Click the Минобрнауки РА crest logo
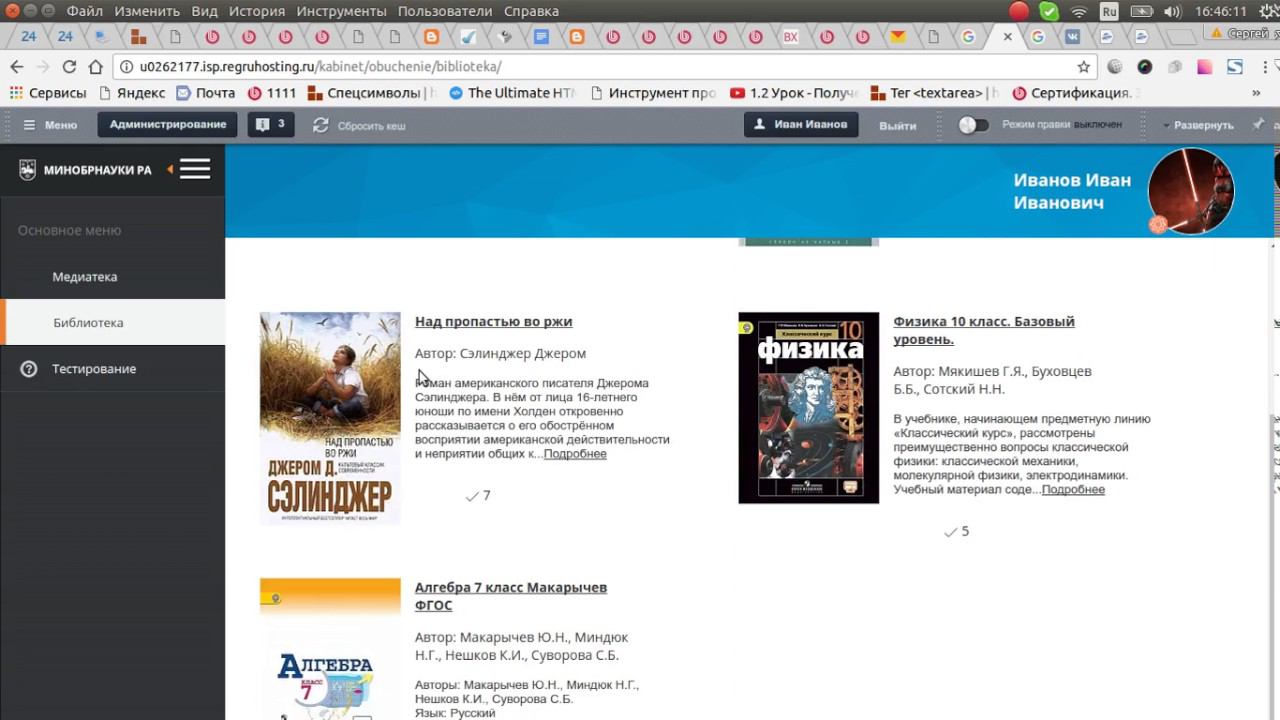Image resolution: width=1280 pixels, height=720 pixels. (28, 170)
